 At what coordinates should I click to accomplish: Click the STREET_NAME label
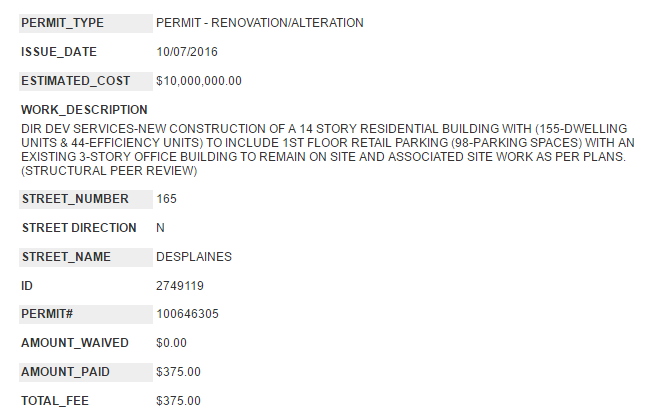click(66, 257)
